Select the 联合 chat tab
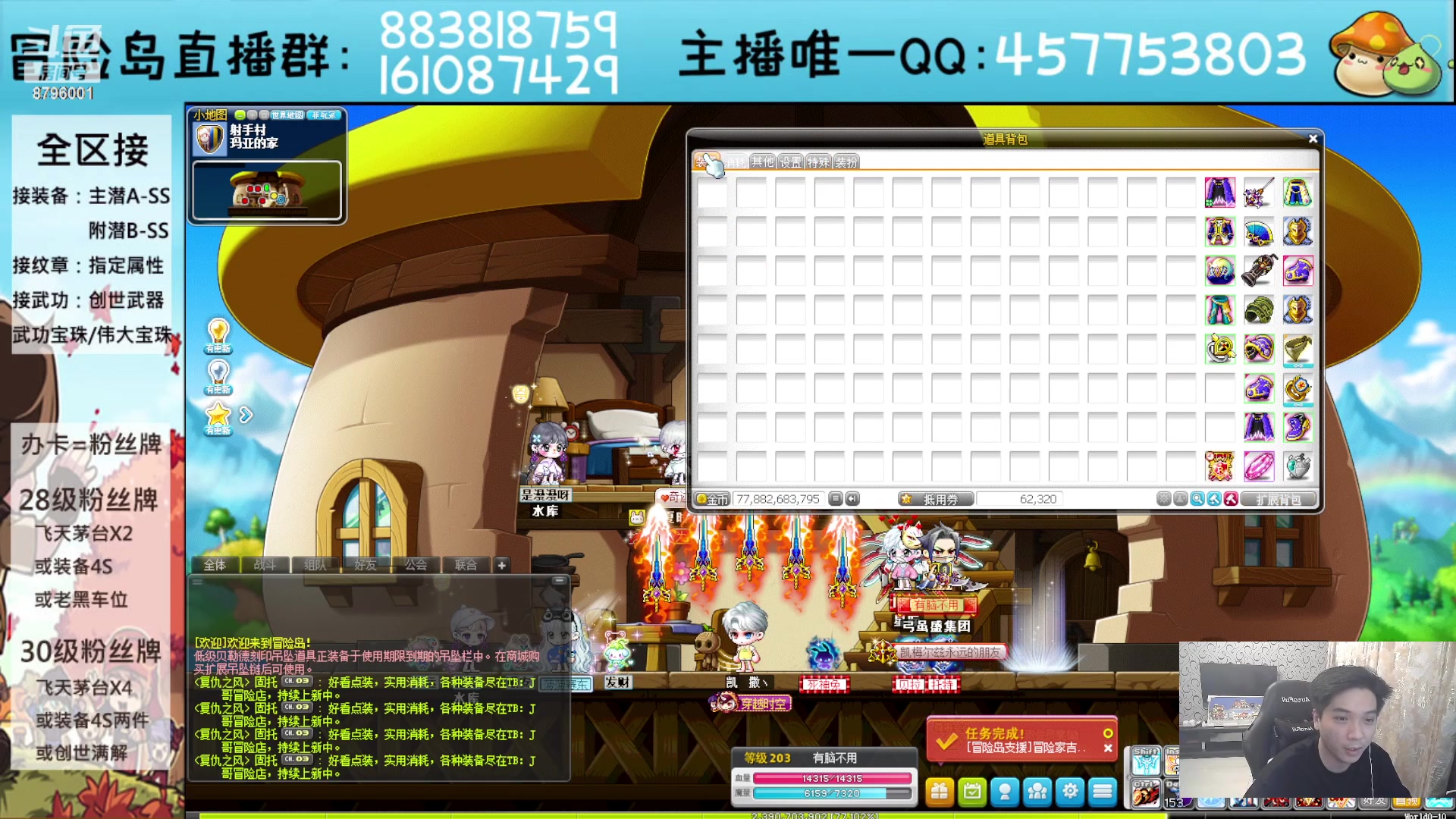Screen dimensions: 1456x819 [466, 565]
